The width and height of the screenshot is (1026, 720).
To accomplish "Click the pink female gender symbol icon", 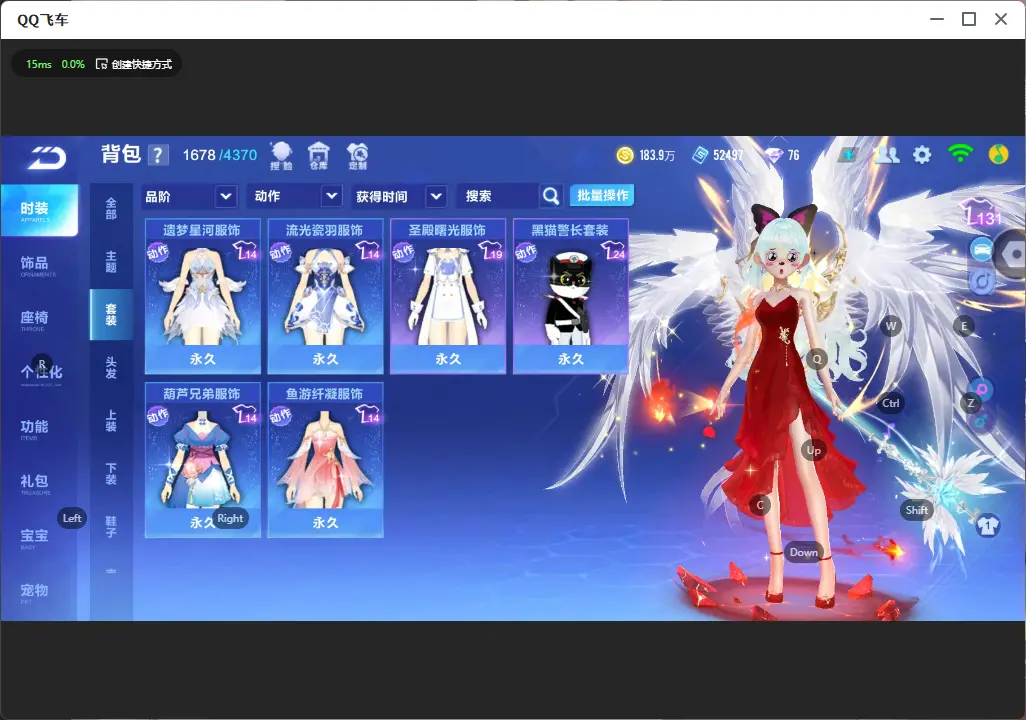I will tap(982, 390).
